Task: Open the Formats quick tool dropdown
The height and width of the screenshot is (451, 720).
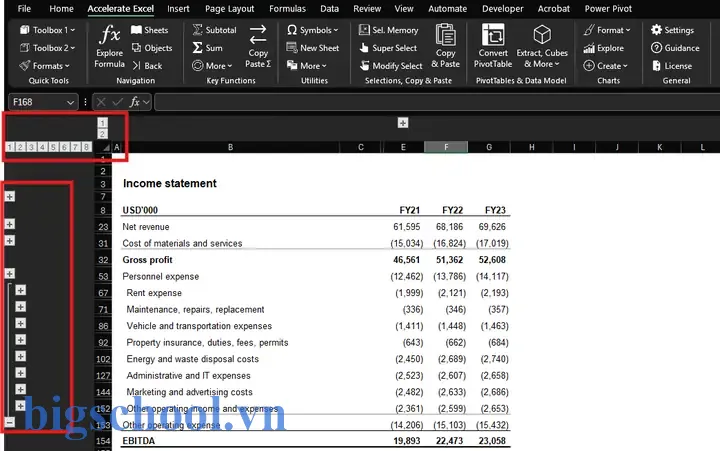Action: click(x=45, y=66)
